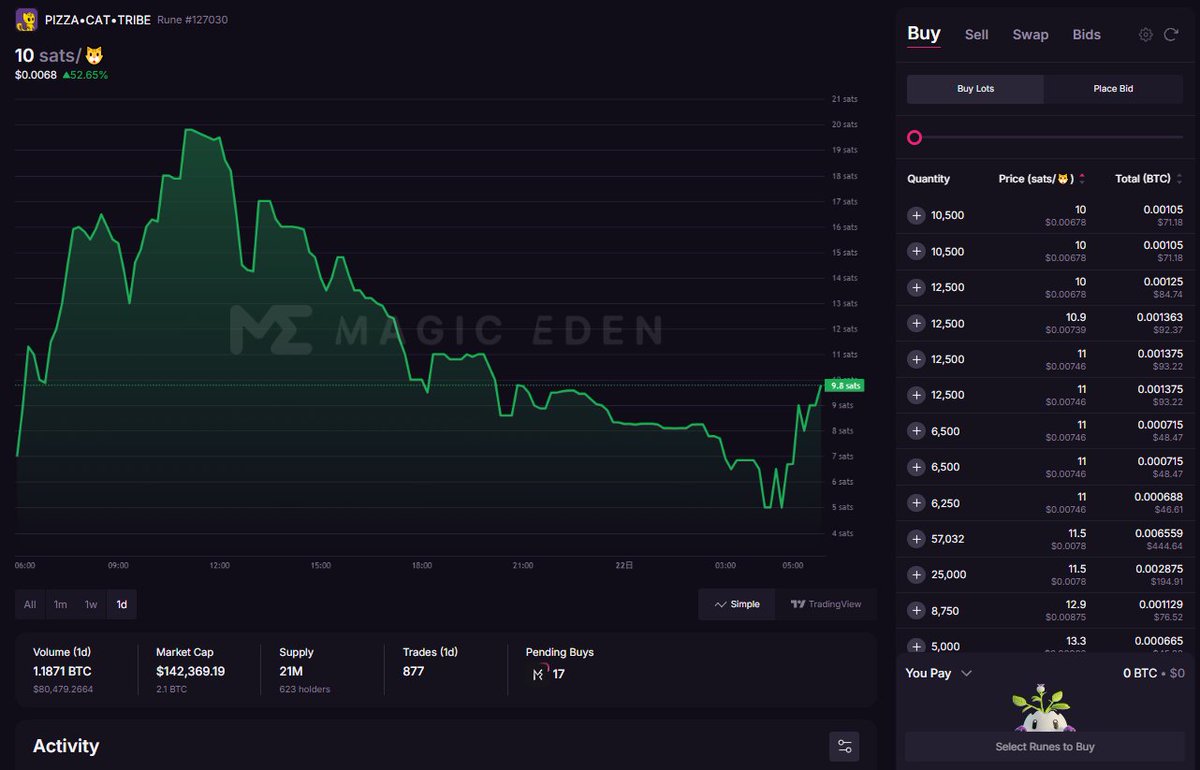Screen dimensions: 1200x770
Task: Open the Swap tab
Action: (1030, 35)
